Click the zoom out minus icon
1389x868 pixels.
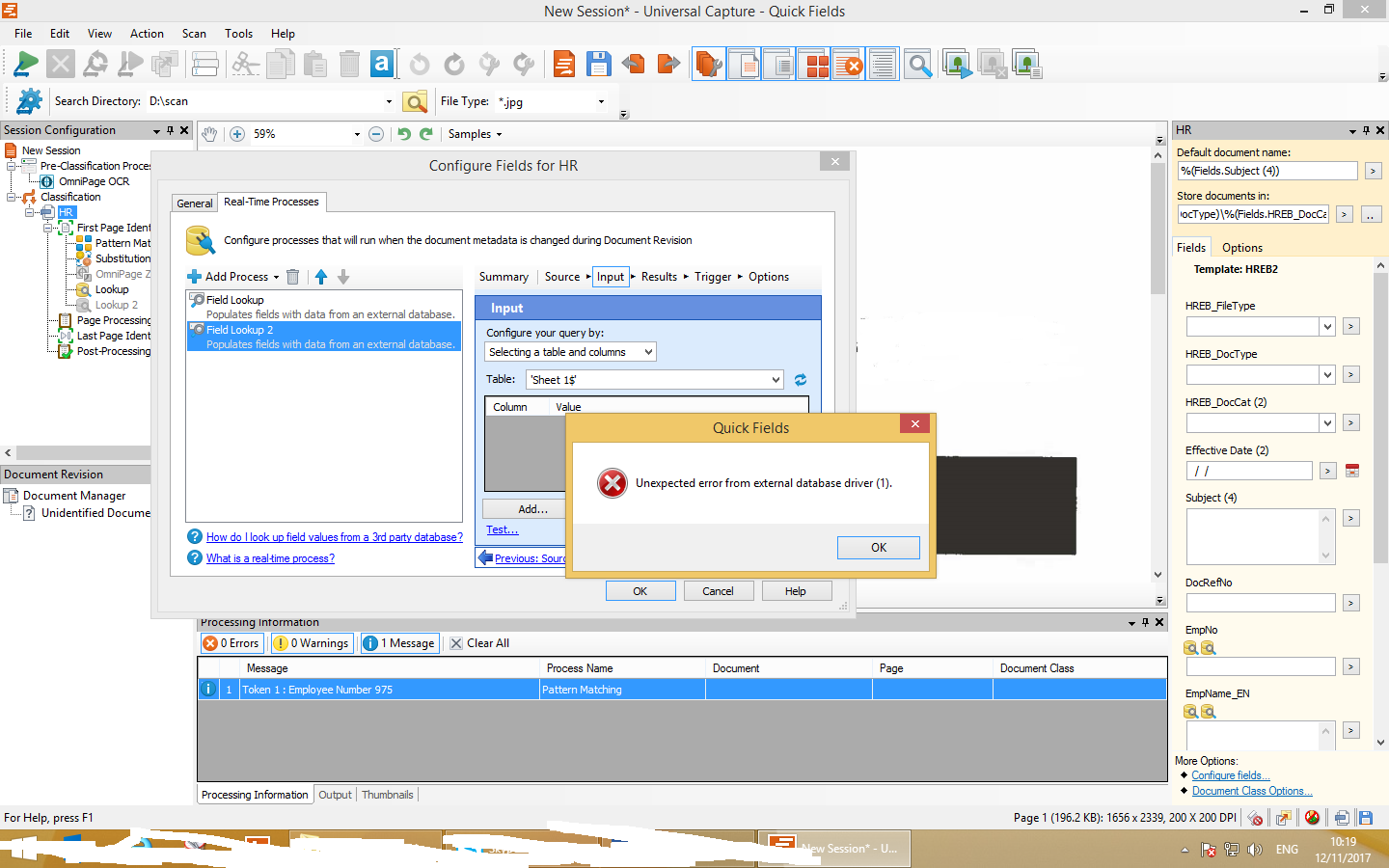(x=376, y=134)
